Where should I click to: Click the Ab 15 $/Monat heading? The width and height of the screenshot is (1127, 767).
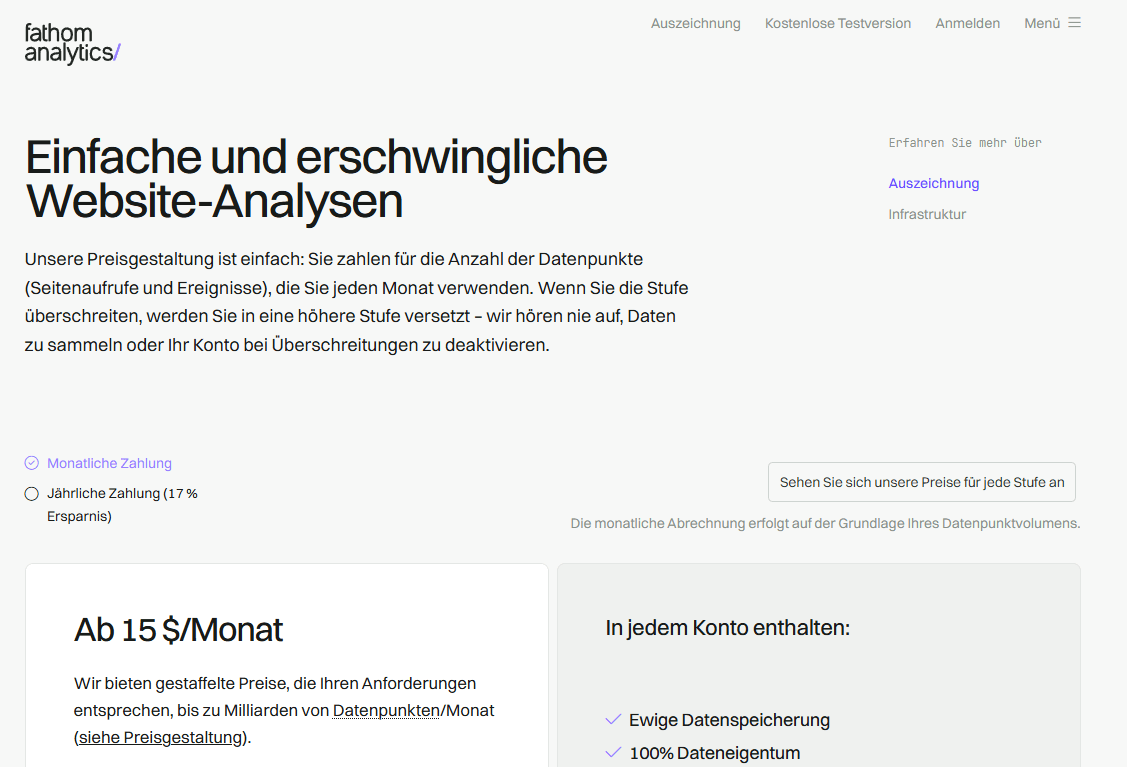tap(178, 630)
